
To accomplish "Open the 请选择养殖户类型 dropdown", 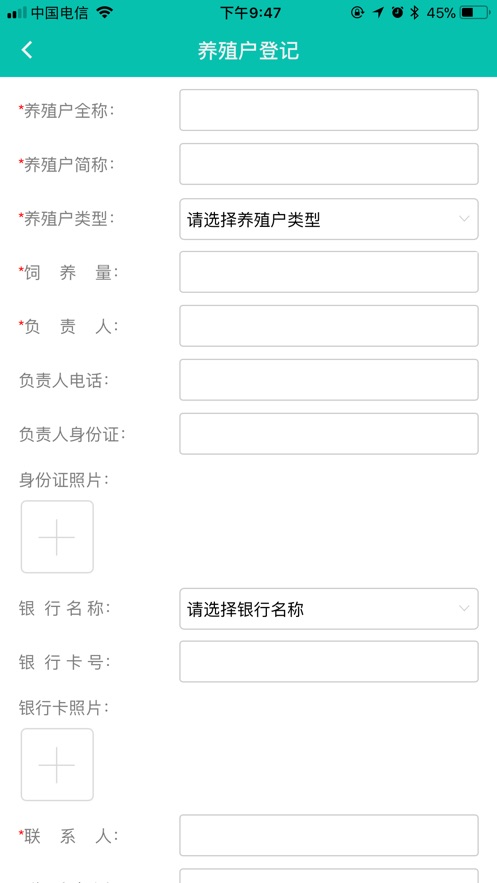I will 329,219.
